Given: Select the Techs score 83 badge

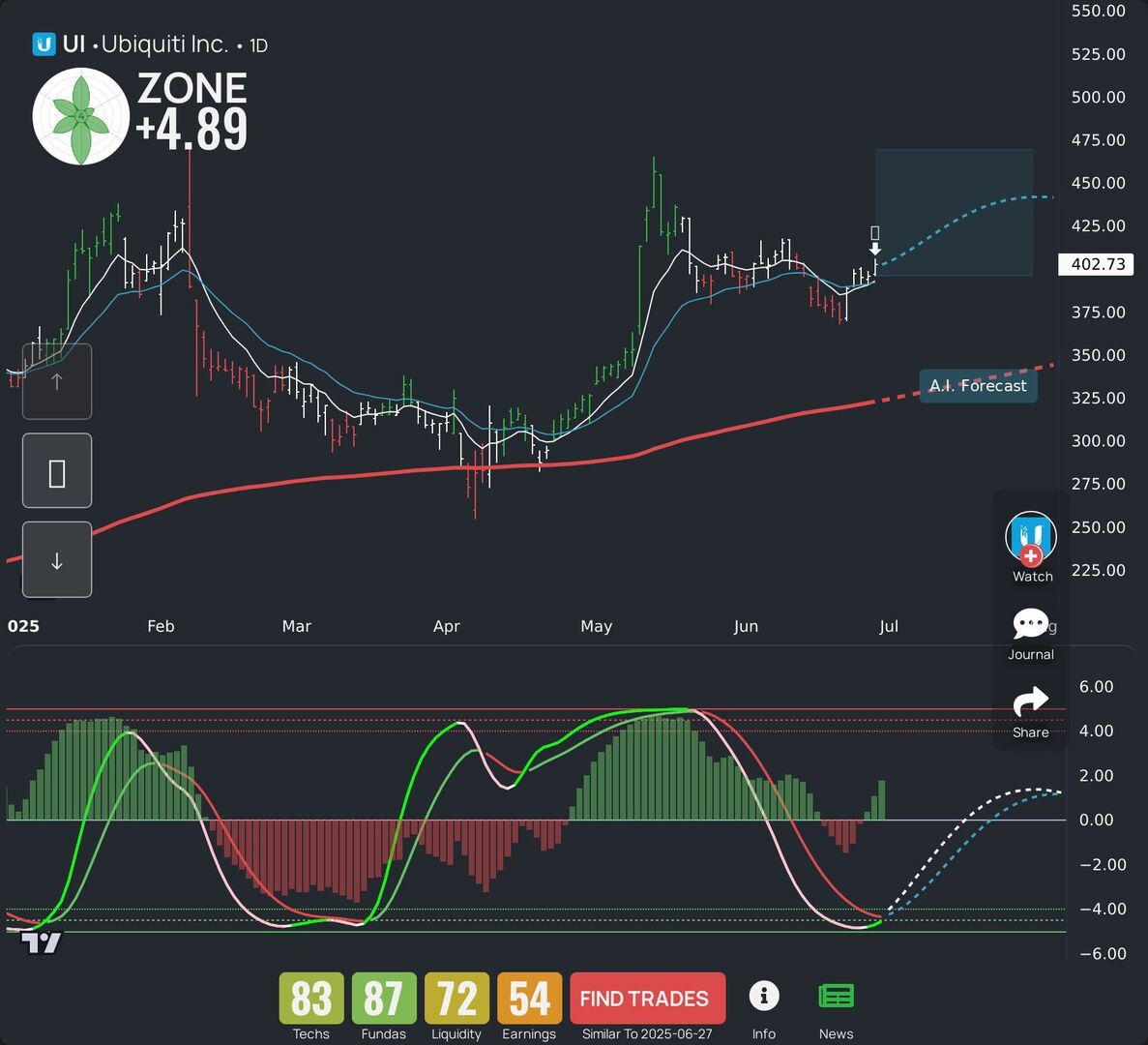Looking at the screenshot, I should click(x=311, y=999).
